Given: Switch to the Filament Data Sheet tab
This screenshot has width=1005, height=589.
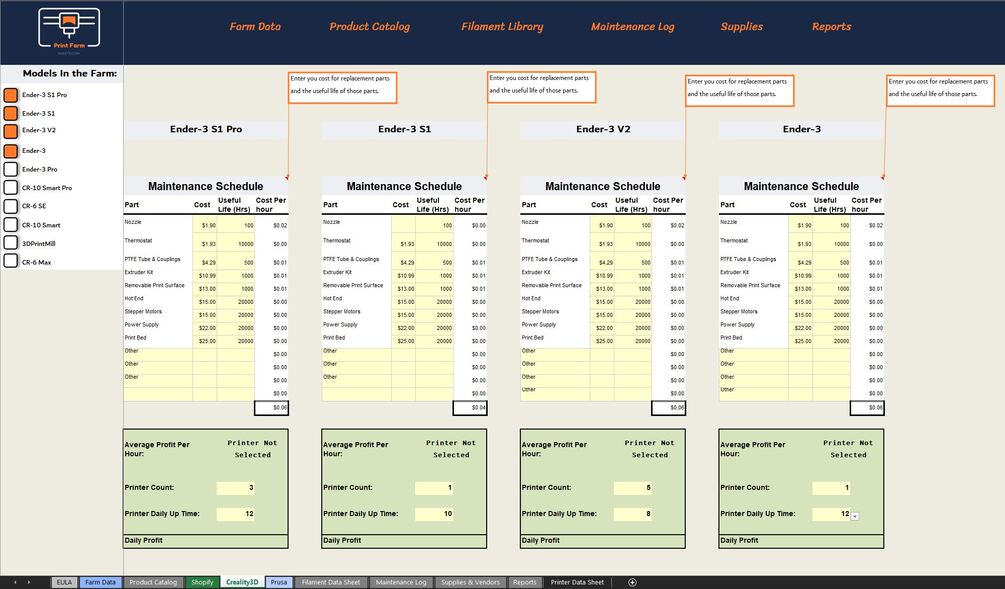Looking at the screenshot, I should pos(331,582).
